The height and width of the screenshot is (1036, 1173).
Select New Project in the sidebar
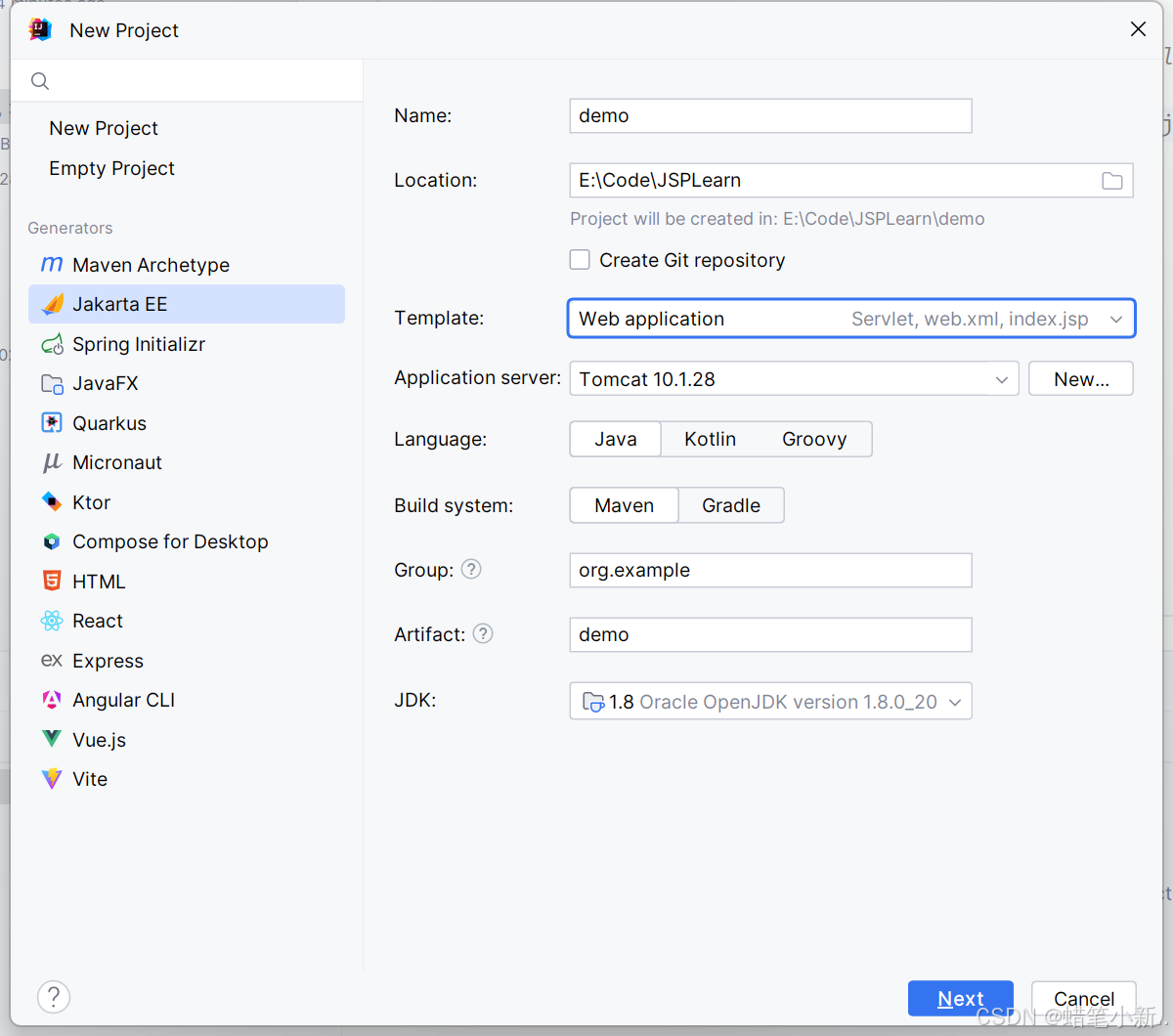[104, 128]
